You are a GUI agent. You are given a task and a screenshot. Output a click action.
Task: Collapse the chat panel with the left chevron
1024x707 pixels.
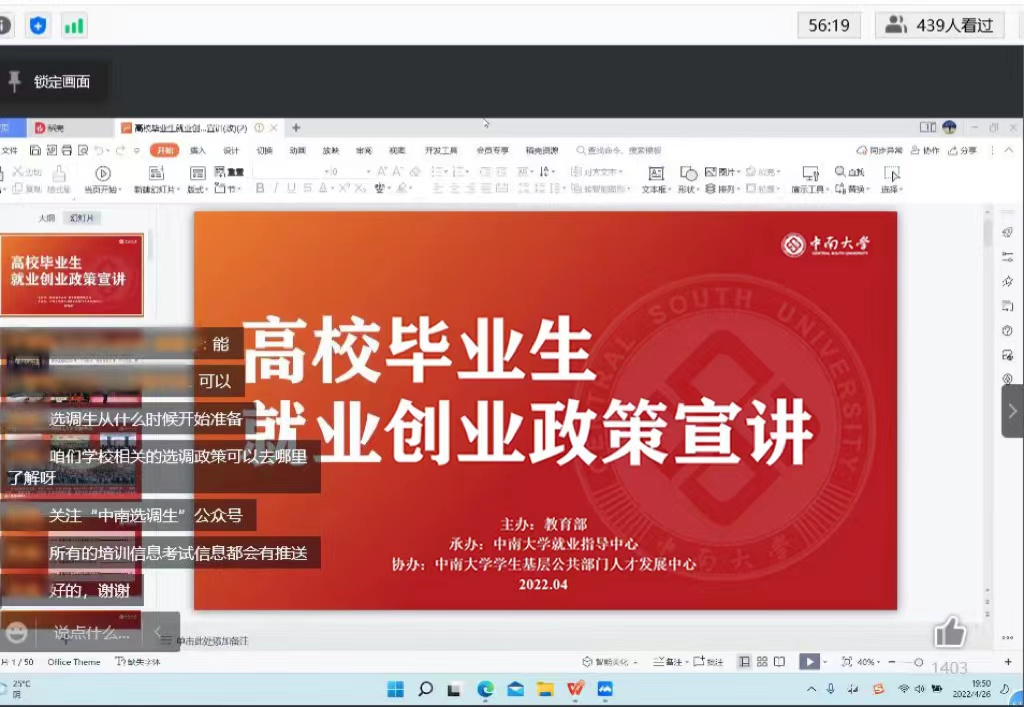coord(157,632)
